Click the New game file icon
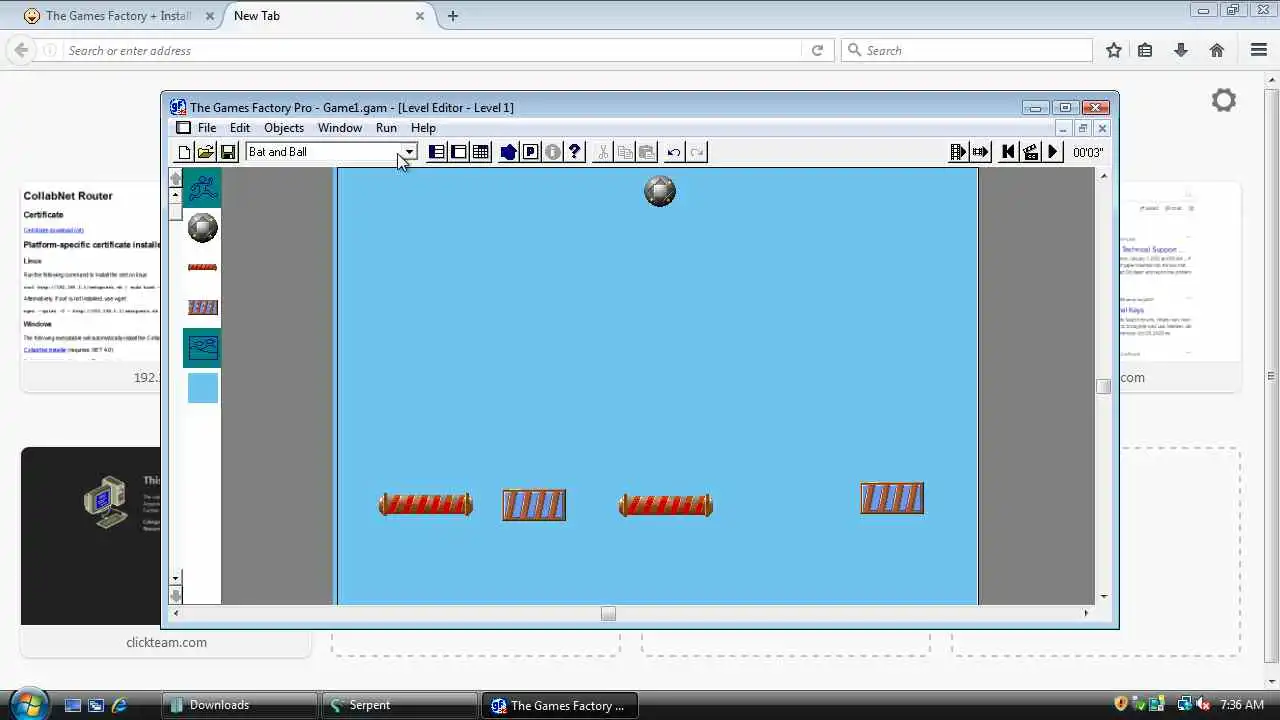Screen dimensions: 1280x720 tap(184, 152)
